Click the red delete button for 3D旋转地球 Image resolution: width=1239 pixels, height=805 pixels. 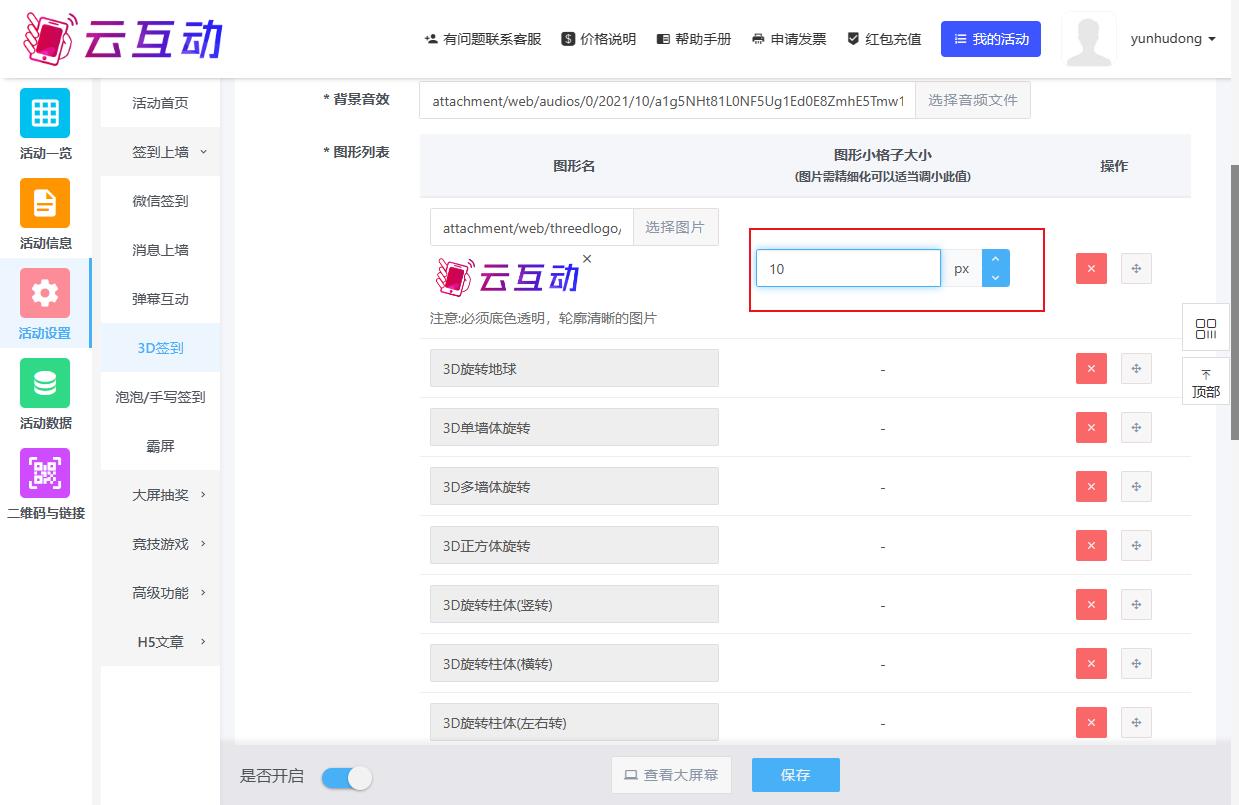tap(1091, 369)
